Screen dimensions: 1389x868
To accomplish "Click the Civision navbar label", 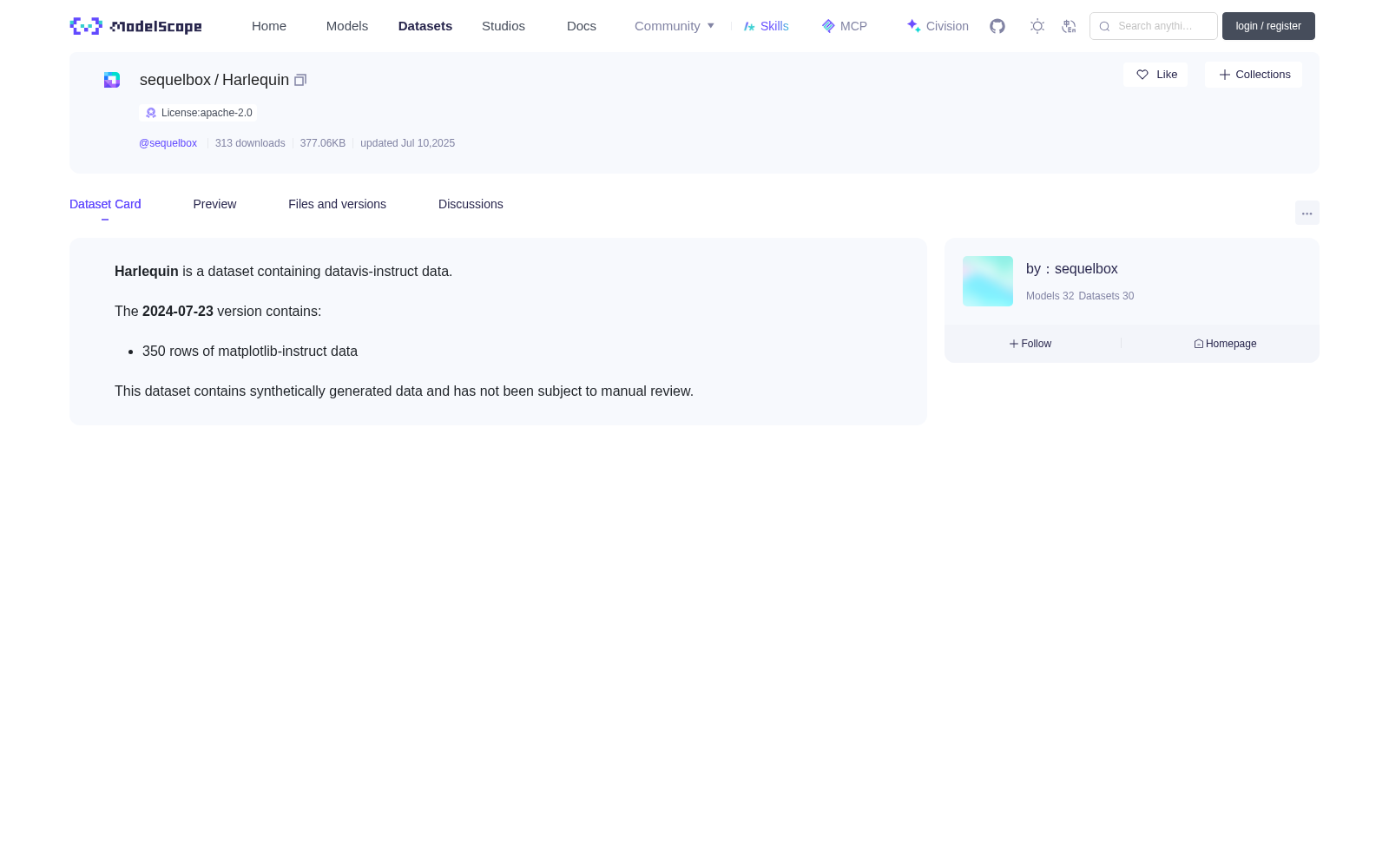I will [x=947, y=26].
